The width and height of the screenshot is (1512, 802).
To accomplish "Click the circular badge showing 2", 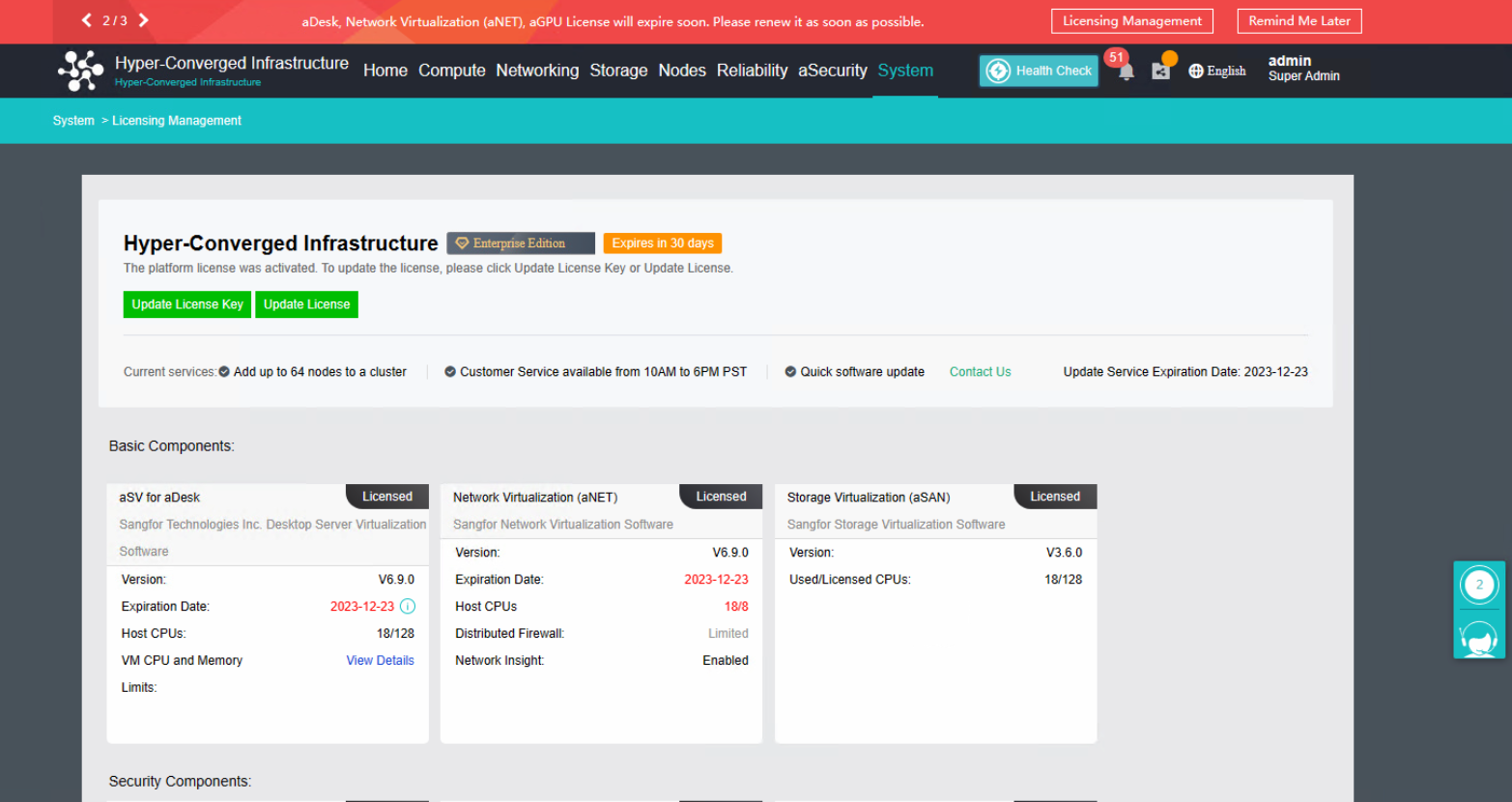I will click(x=1479, y=585).
